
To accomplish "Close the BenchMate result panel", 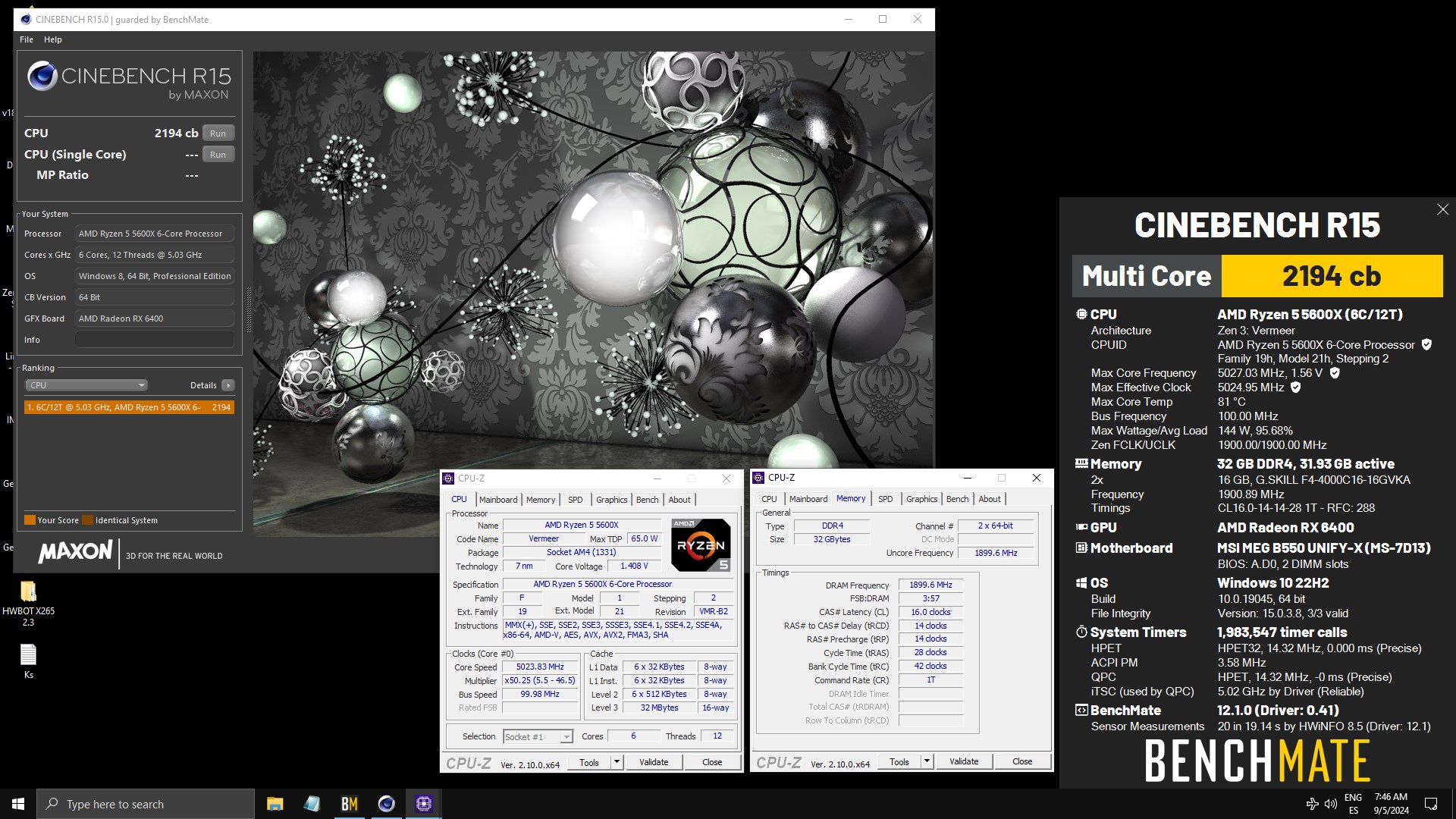I will 1442,210.
